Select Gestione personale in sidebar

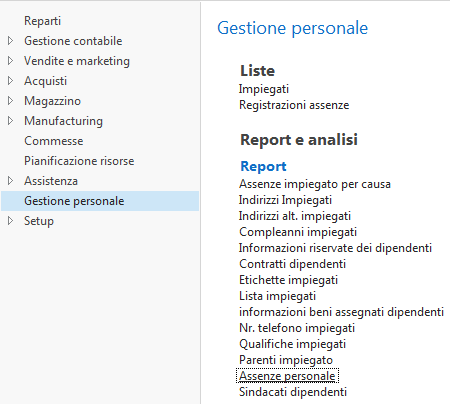point(100,201)
